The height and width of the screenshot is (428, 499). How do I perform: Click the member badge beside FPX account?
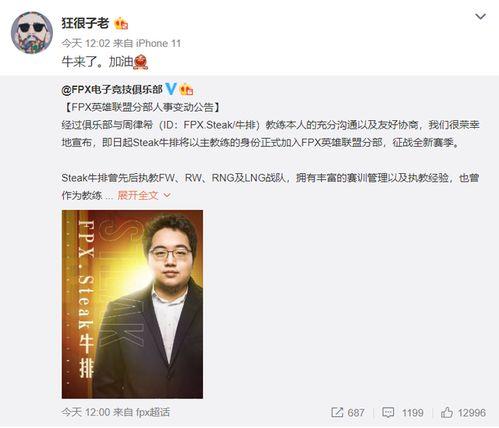tap(186, 89)
